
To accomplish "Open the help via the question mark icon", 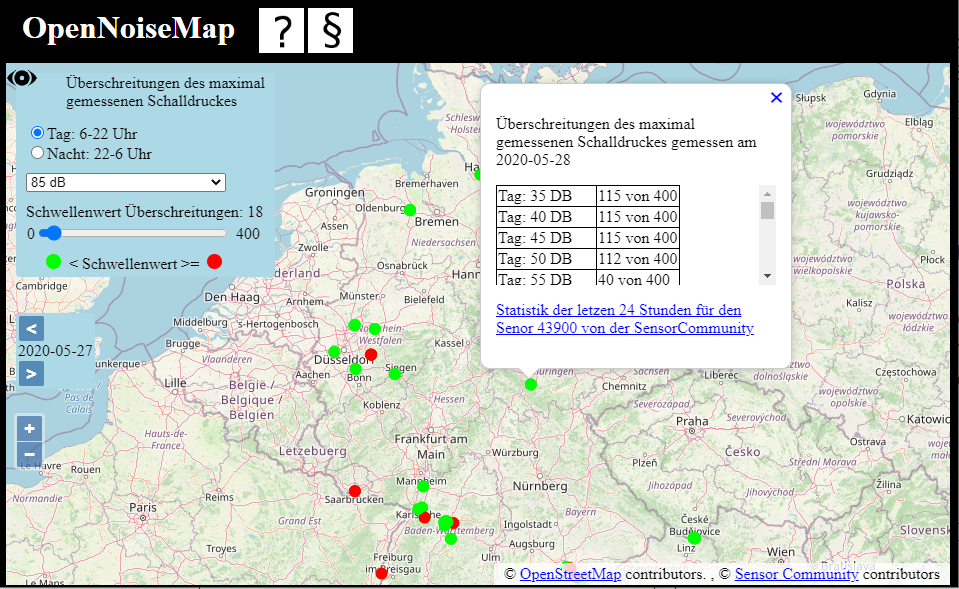I will [x=281, y=30].
